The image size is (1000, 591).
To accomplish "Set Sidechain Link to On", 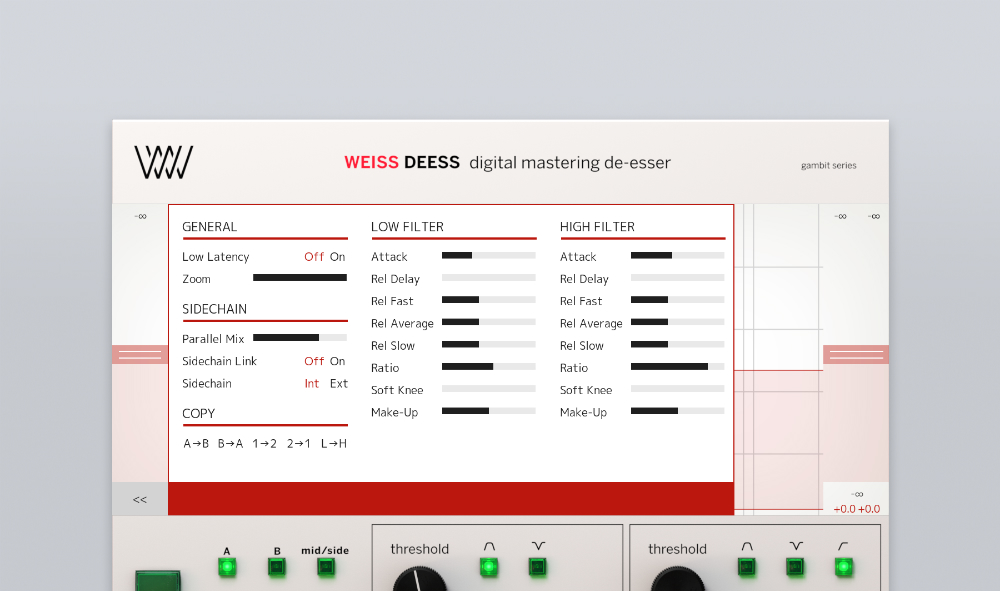I will (338, 361).
